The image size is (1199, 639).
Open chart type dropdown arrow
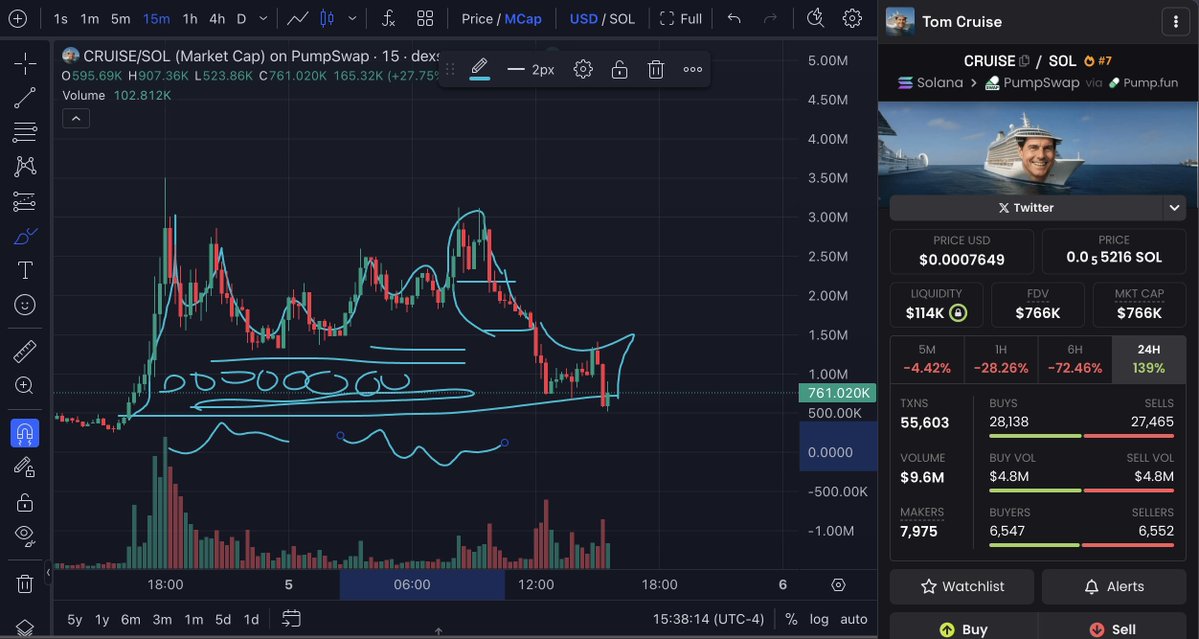coord(352,18)
